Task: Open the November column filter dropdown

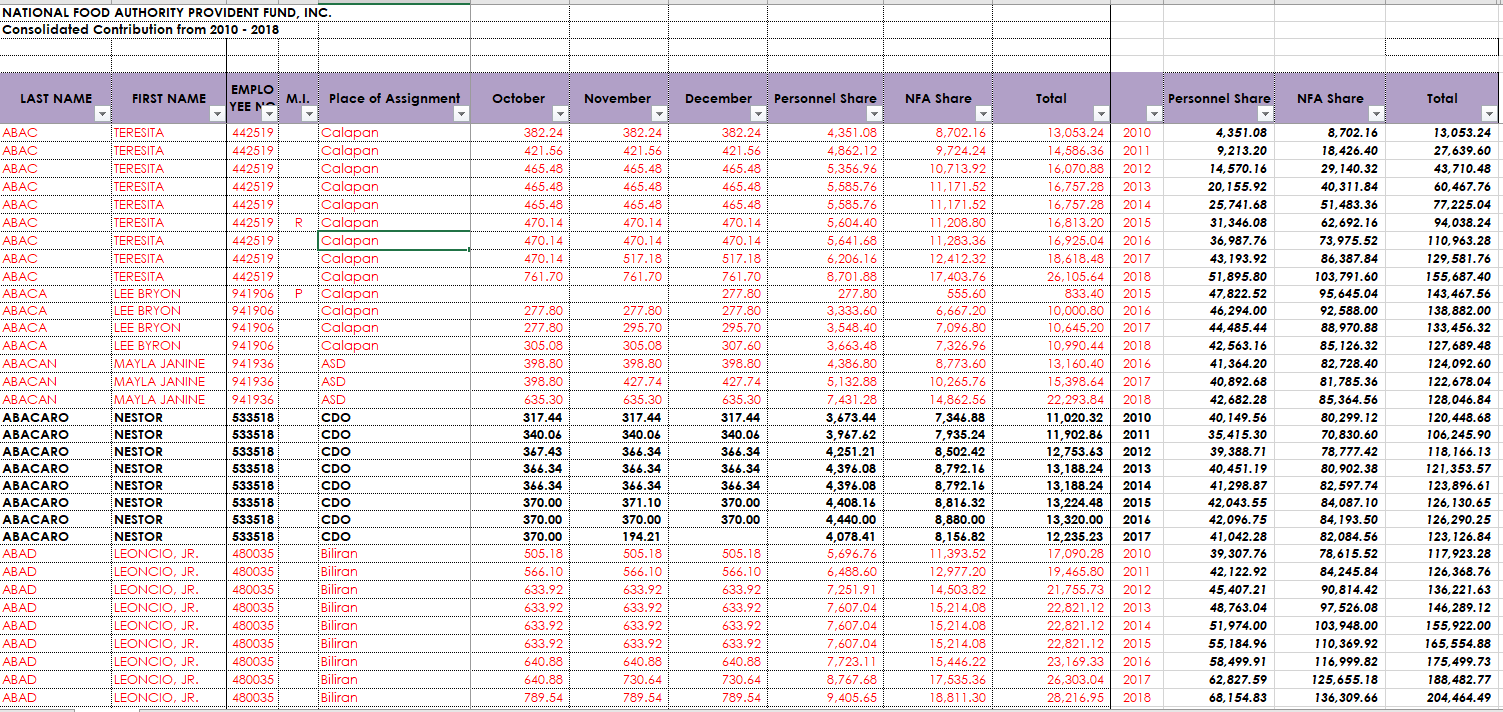Action: coord(661,115)
